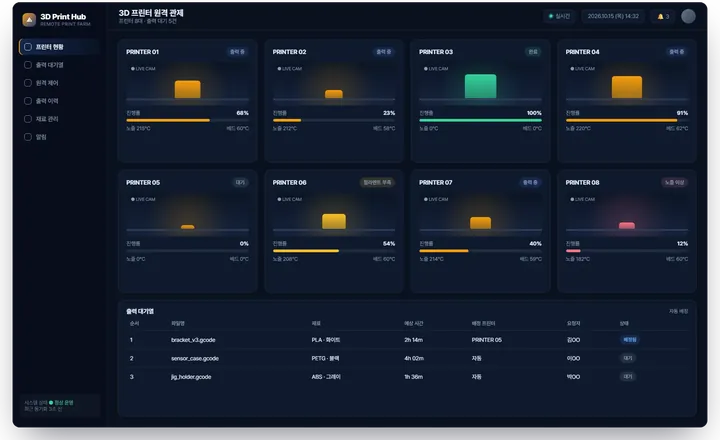Click the icon beside 프린터 현황 in sidebar
720x440 pixels.
pyautogui.click(x=28, y=47)
